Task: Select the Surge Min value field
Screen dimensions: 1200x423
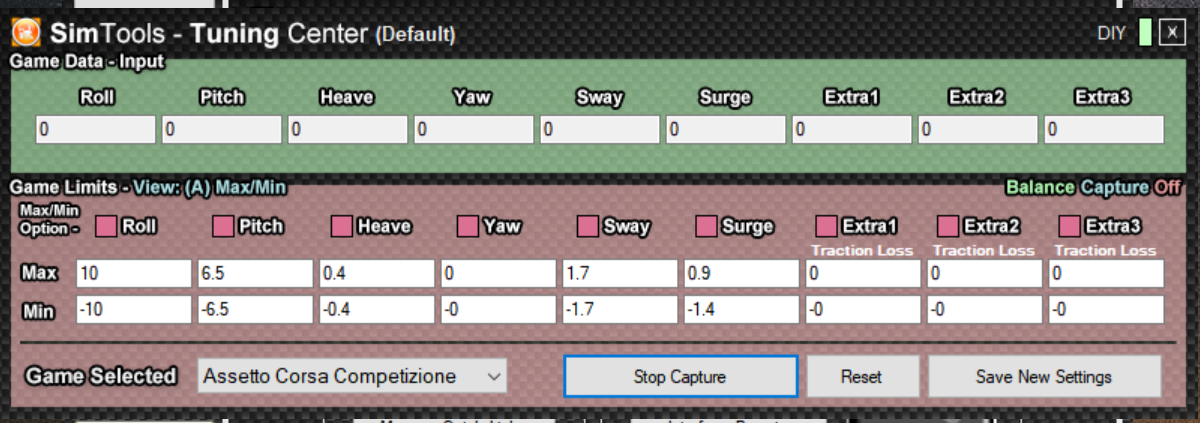Action: pos(744,309)
